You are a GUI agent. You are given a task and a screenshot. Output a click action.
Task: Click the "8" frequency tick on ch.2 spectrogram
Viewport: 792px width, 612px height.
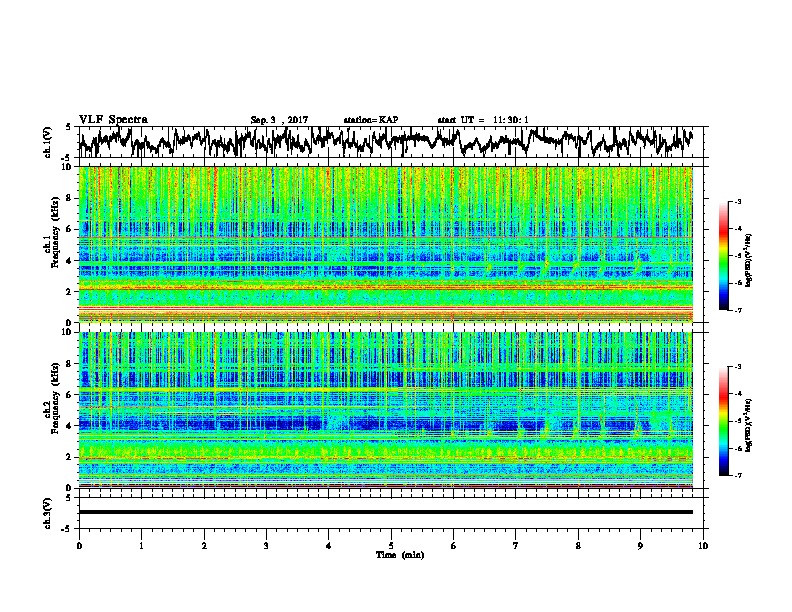pyautogui.click(x=71, y=364)
